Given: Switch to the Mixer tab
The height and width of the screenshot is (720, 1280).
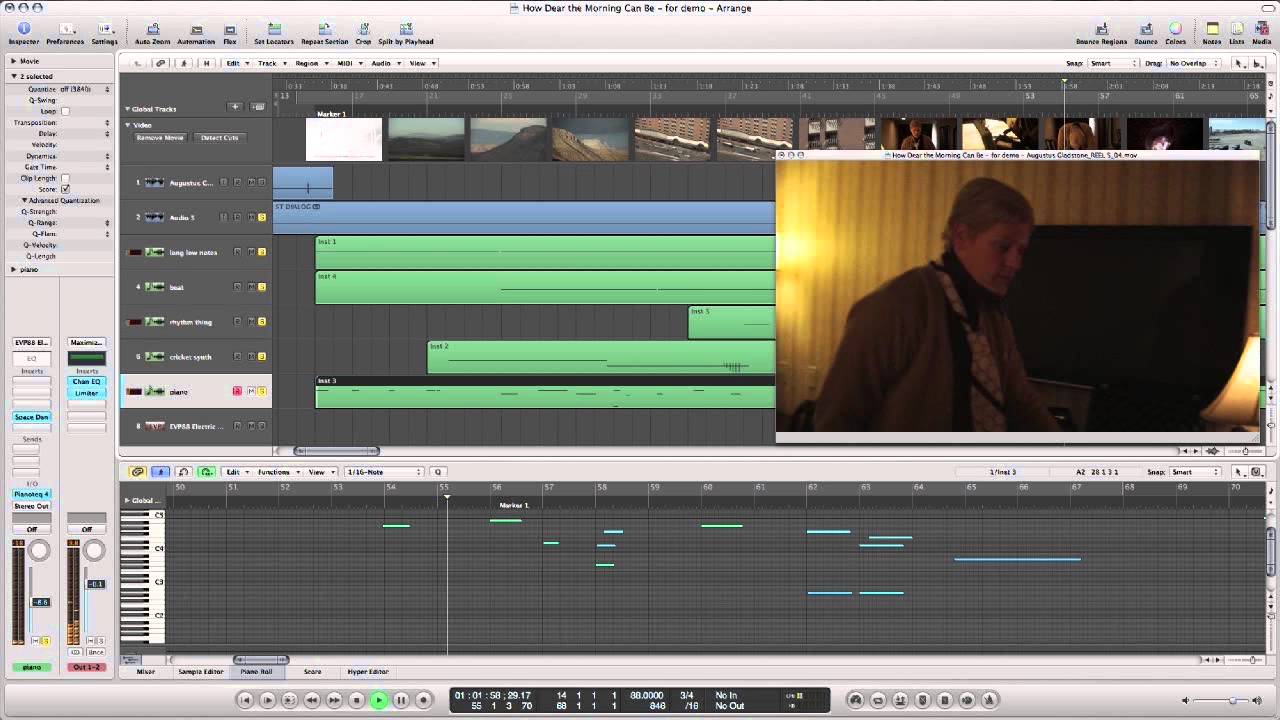Looking at the screenshot, I should [146, 671].
